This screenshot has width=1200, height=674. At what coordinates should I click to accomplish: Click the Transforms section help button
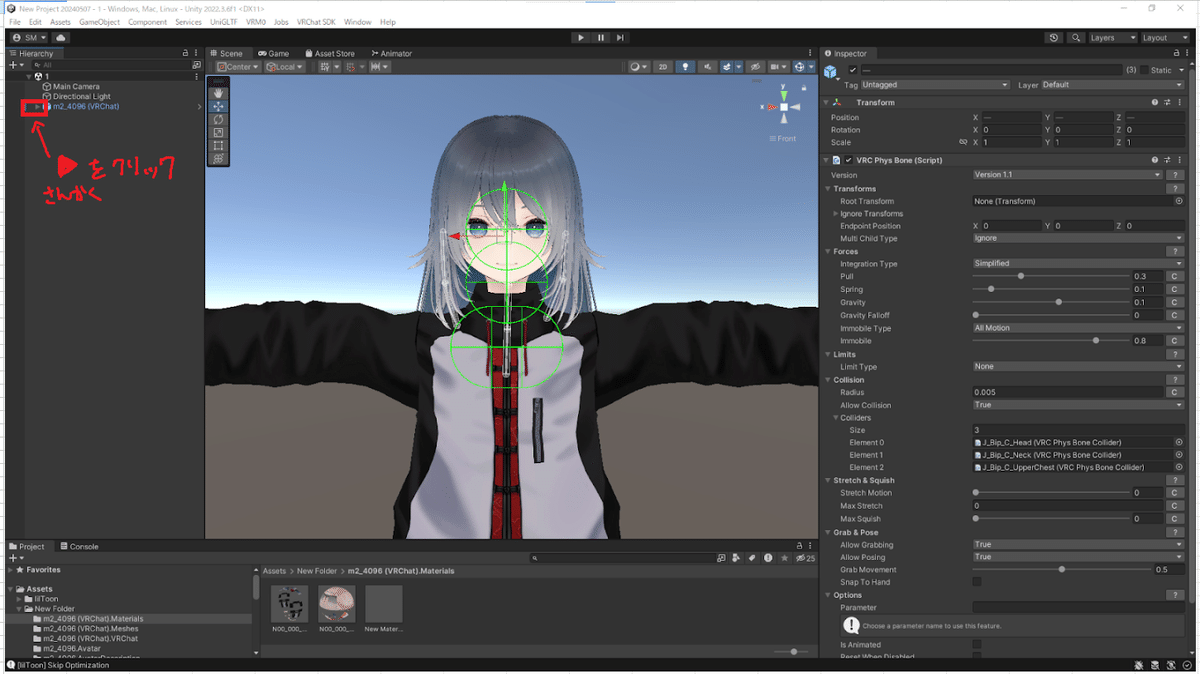point(1176,188)
